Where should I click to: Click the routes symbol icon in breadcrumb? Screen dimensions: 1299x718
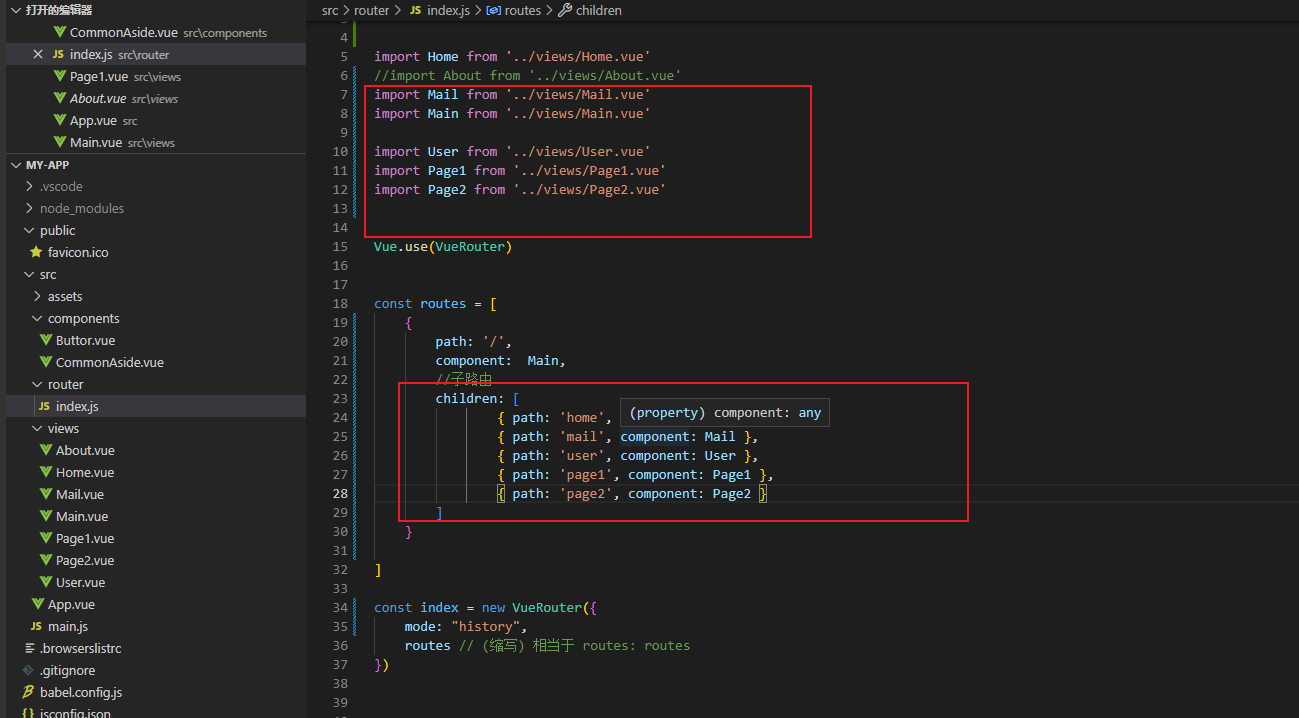493,11
